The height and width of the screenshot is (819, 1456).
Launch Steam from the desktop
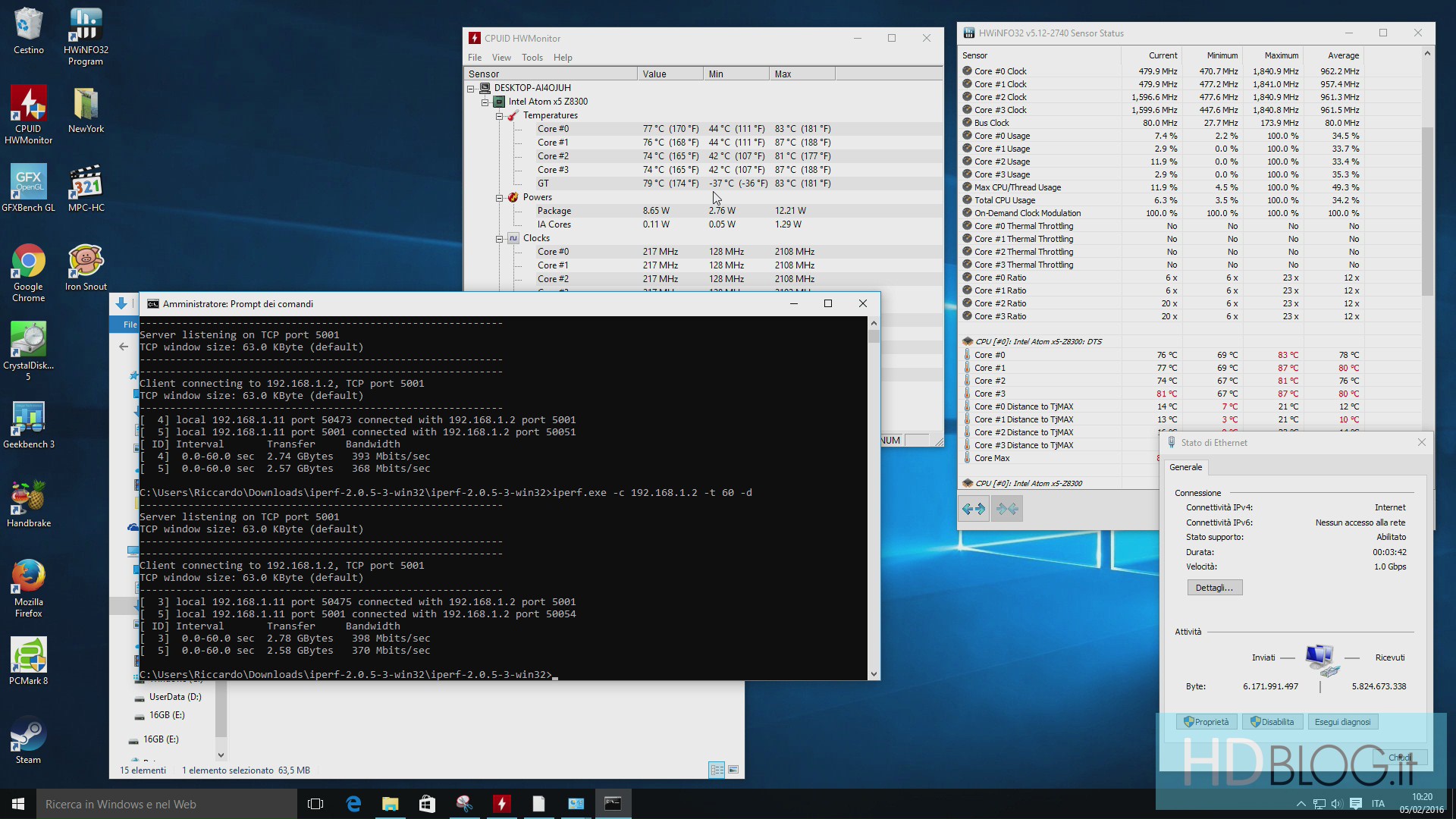point(28,740)
